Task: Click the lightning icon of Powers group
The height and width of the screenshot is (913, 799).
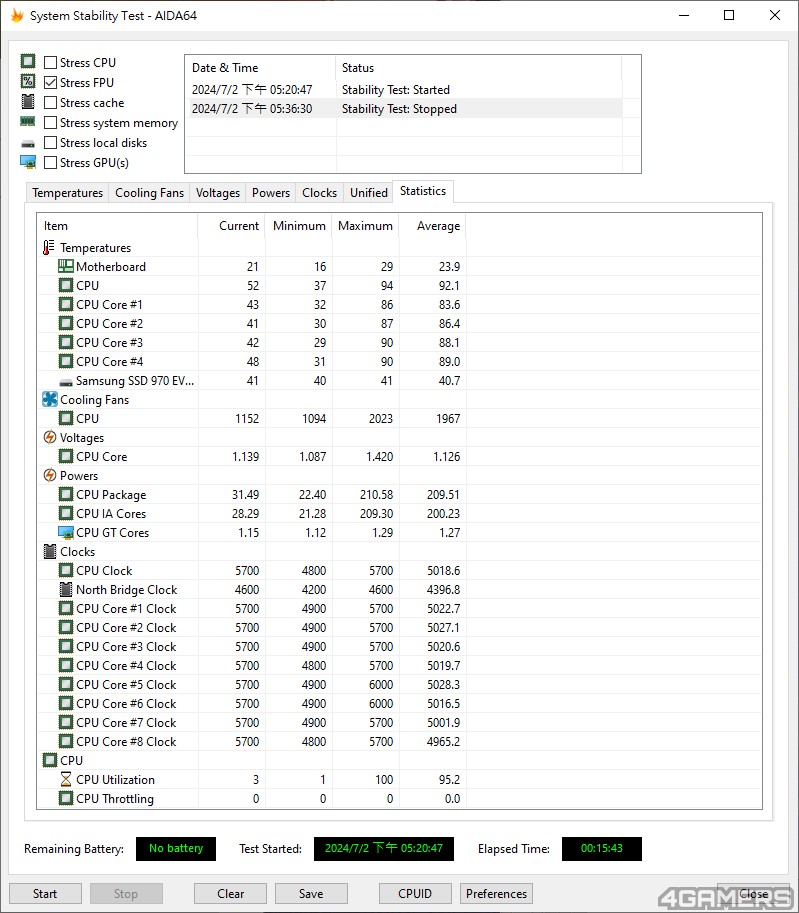Action: coord(50,475)
